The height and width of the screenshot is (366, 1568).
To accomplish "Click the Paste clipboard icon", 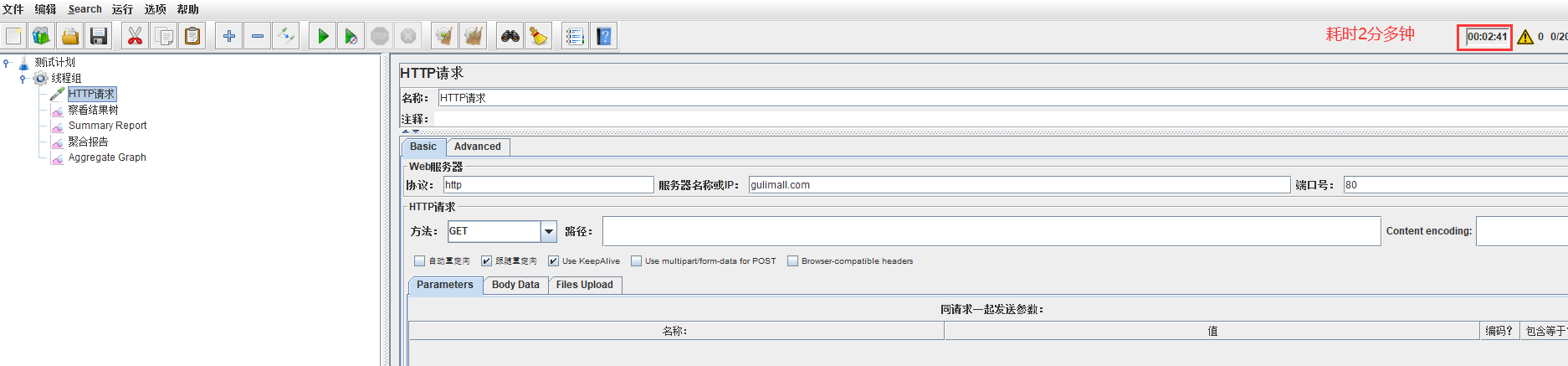I will (x=192, y=36).
